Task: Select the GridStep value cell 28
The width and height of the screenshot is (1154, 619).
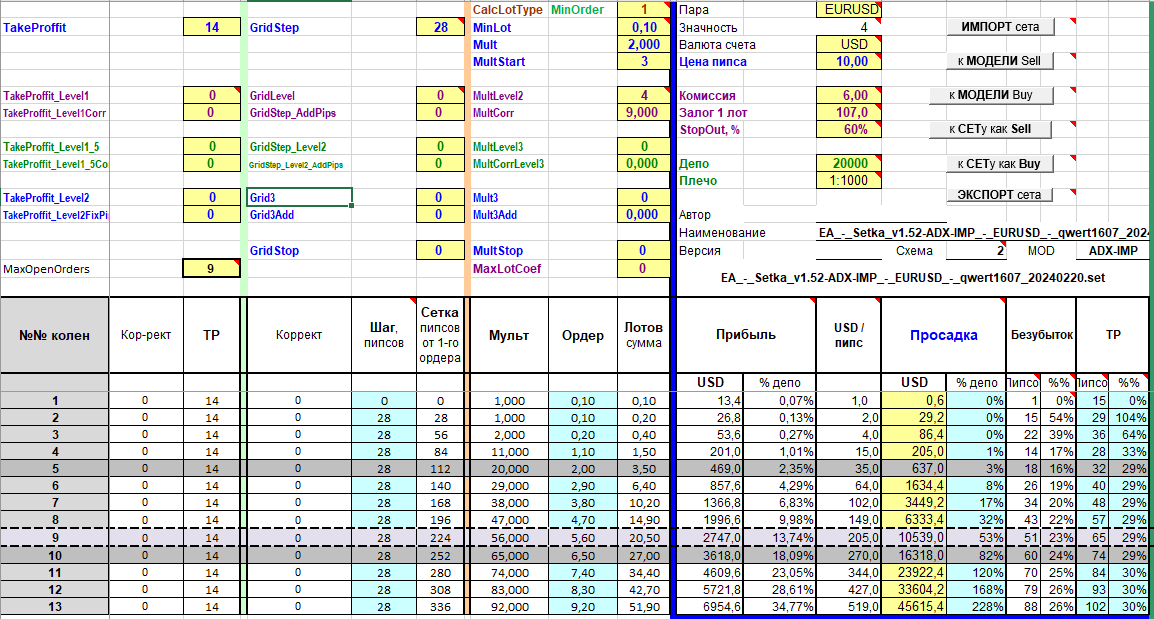Action: [440, 27]
